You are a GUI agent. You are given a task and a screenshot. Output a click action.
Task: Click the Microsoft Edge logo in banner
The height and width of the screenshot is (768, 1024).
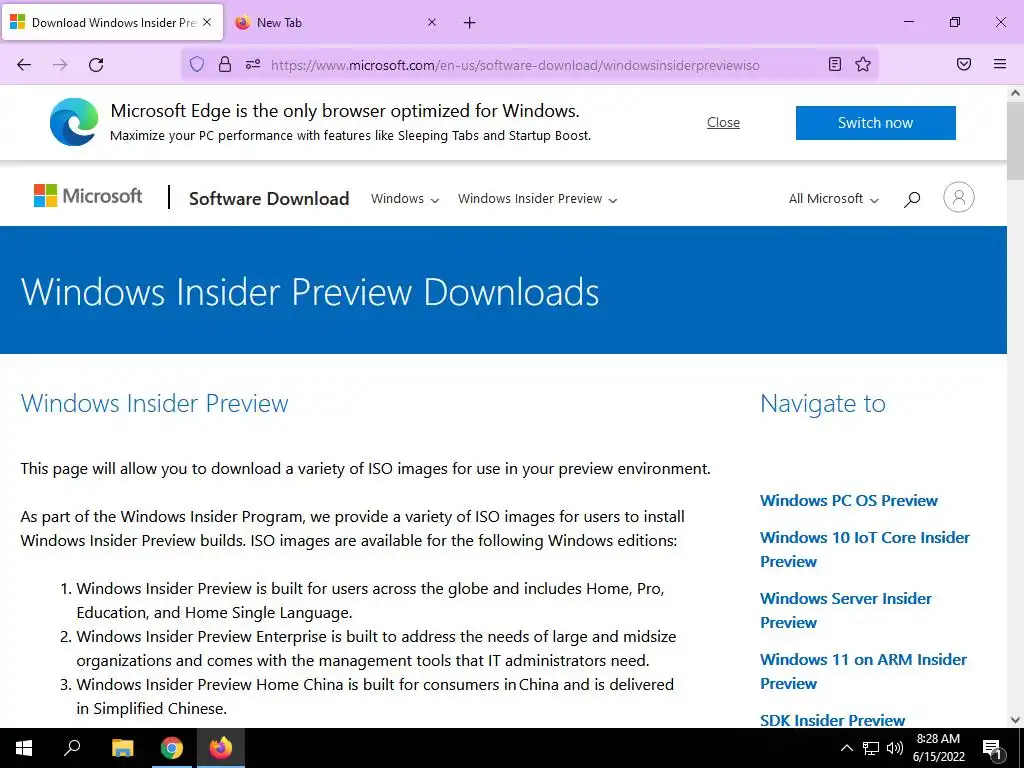(x=74, y=122)
